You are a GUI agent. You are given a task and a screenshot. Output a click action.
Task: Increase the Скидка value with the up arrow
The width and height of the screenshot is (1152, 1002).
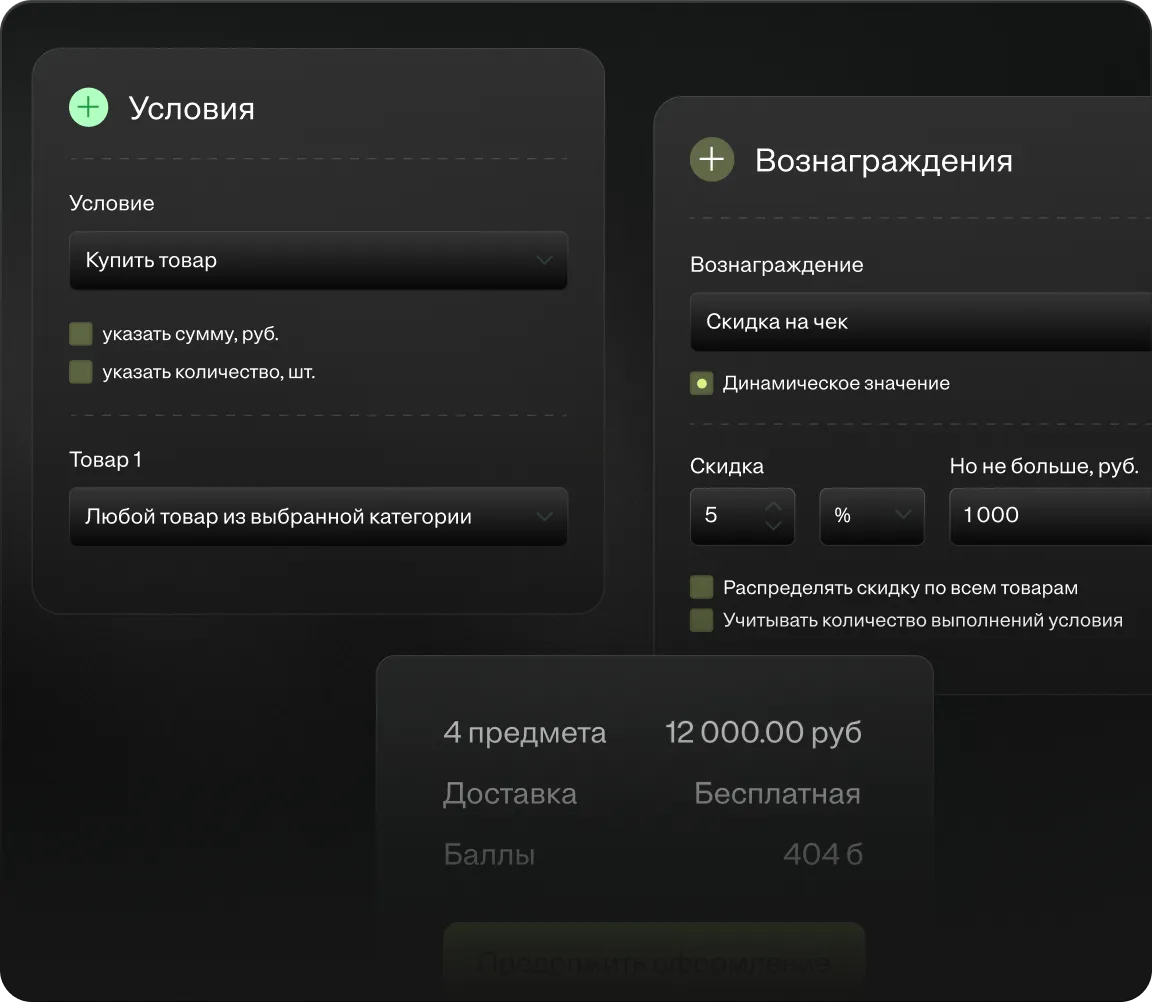(773, 507)
